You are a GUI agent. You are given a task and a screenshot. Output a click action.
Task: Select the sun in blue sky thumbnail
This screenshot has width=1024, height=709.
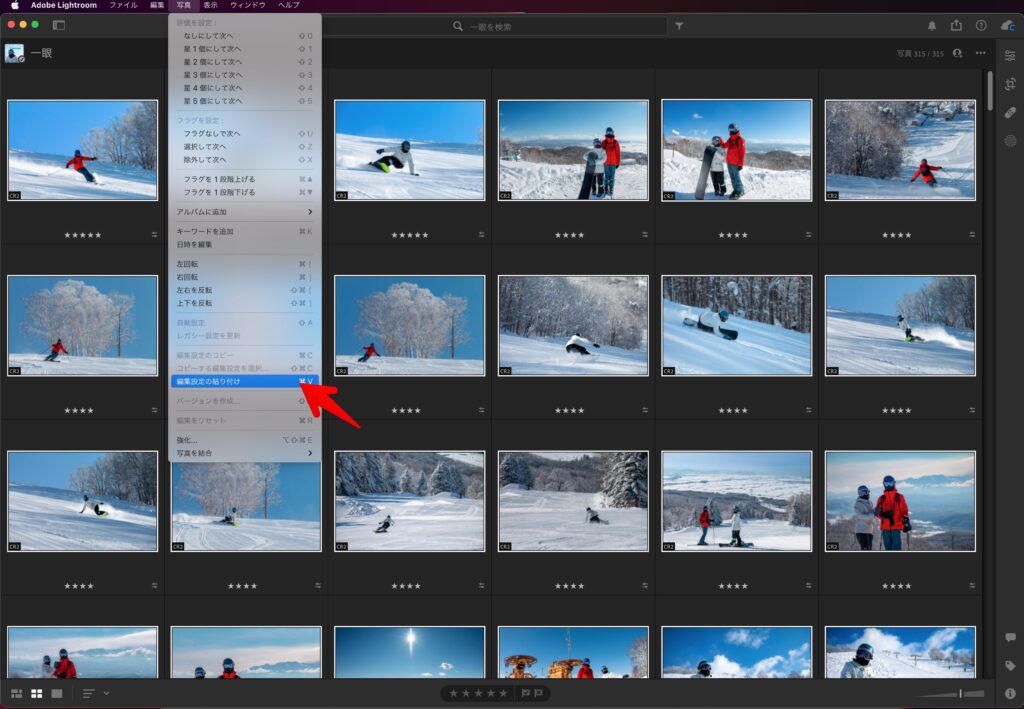click(409, 652)
